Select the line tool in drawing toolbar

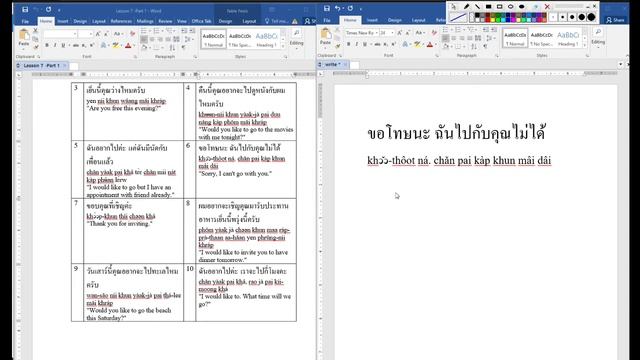477,7
